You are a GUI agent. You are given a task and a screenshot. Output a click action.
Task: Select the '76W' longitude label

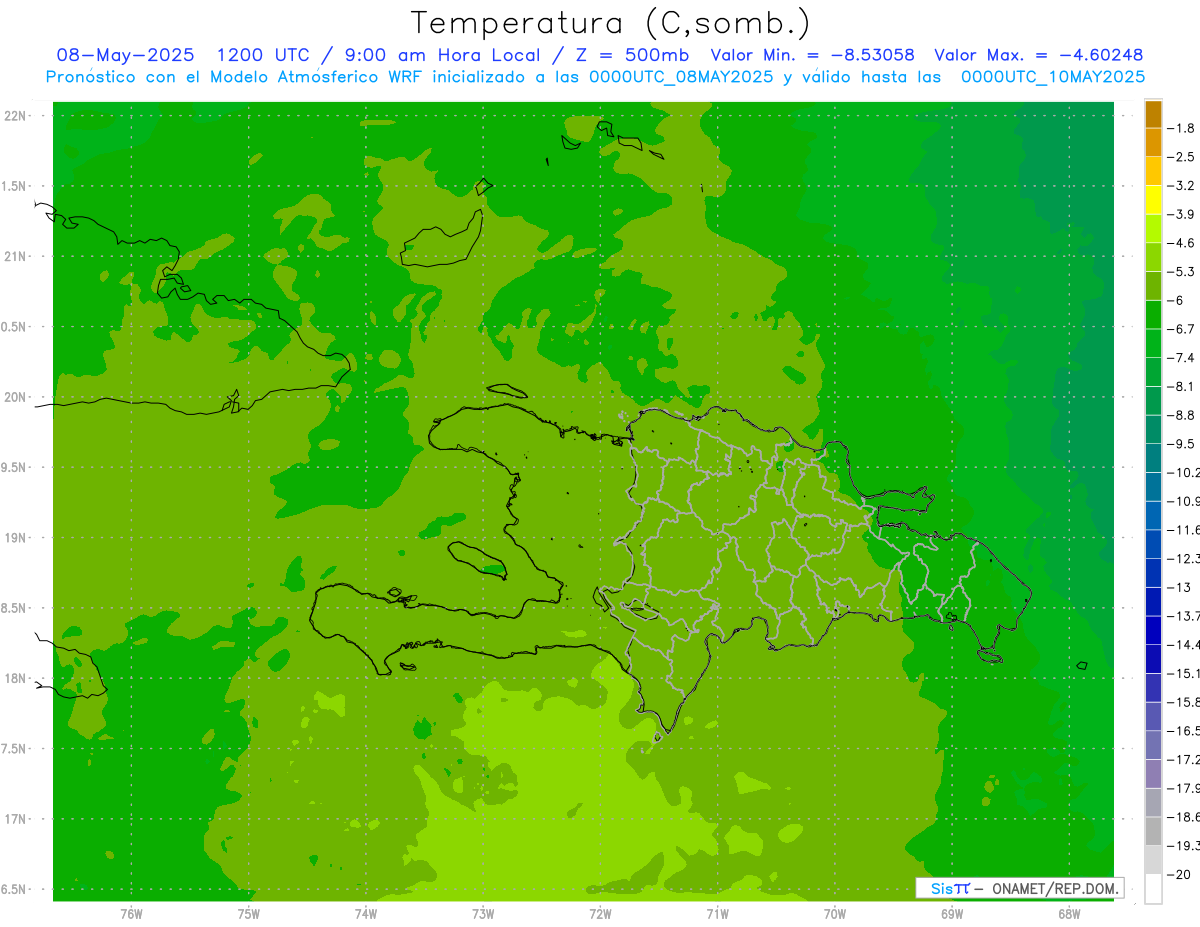tap(131, 913)
